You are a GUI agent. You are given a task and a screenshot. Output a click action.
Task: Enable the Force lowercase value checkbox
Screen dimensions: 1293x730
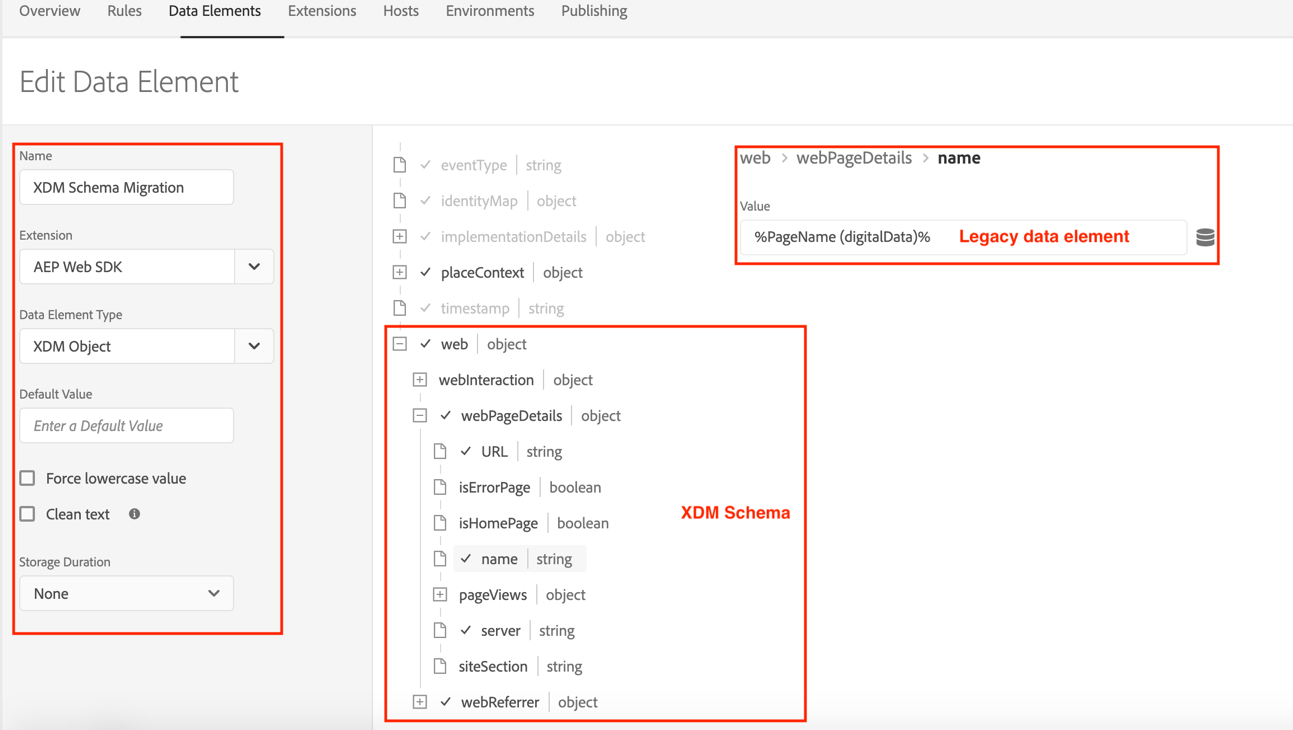coord(29,478)
